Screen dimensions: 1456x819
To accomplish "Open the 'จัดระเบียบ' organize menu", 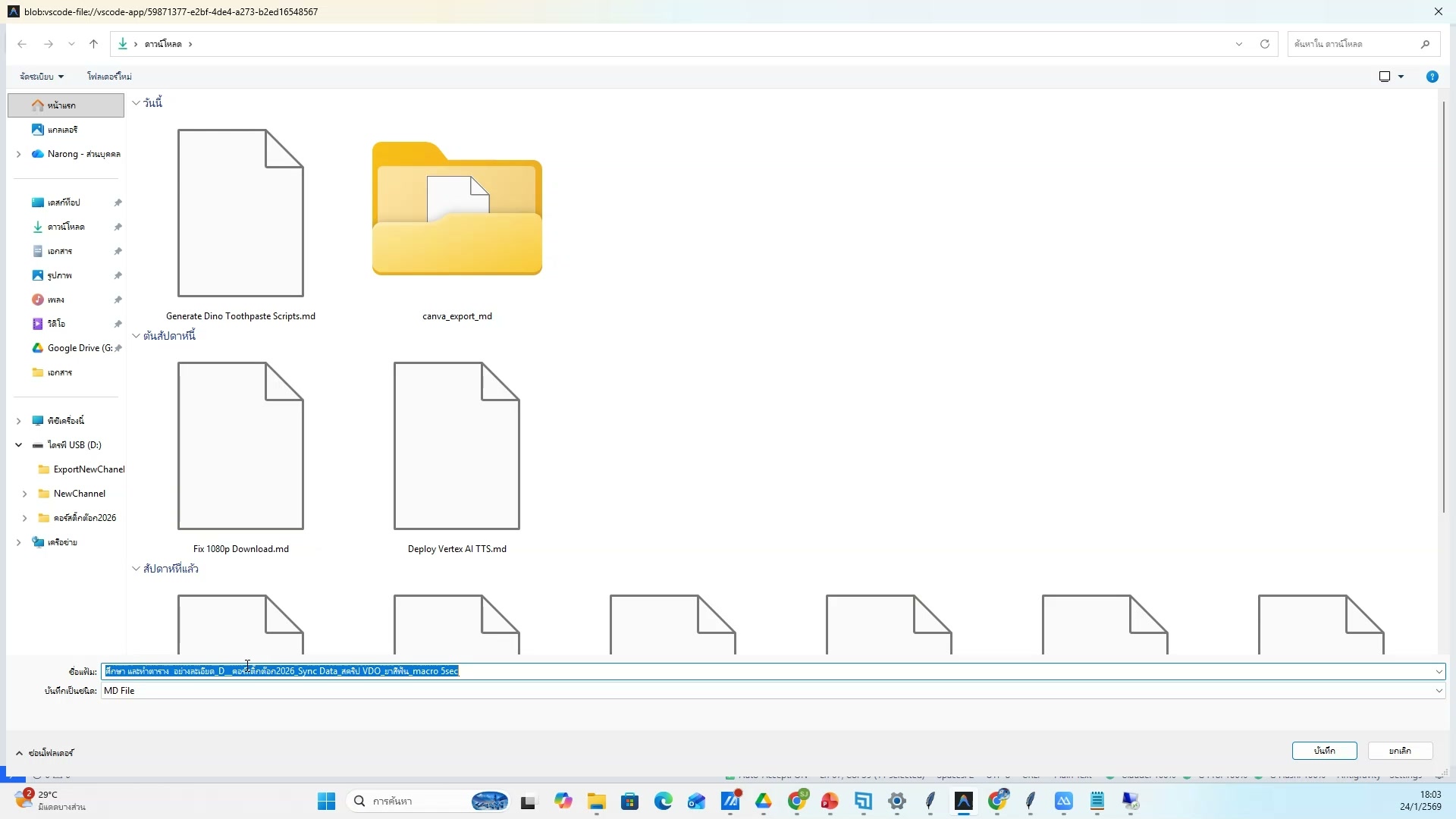I will click(42, 77).
